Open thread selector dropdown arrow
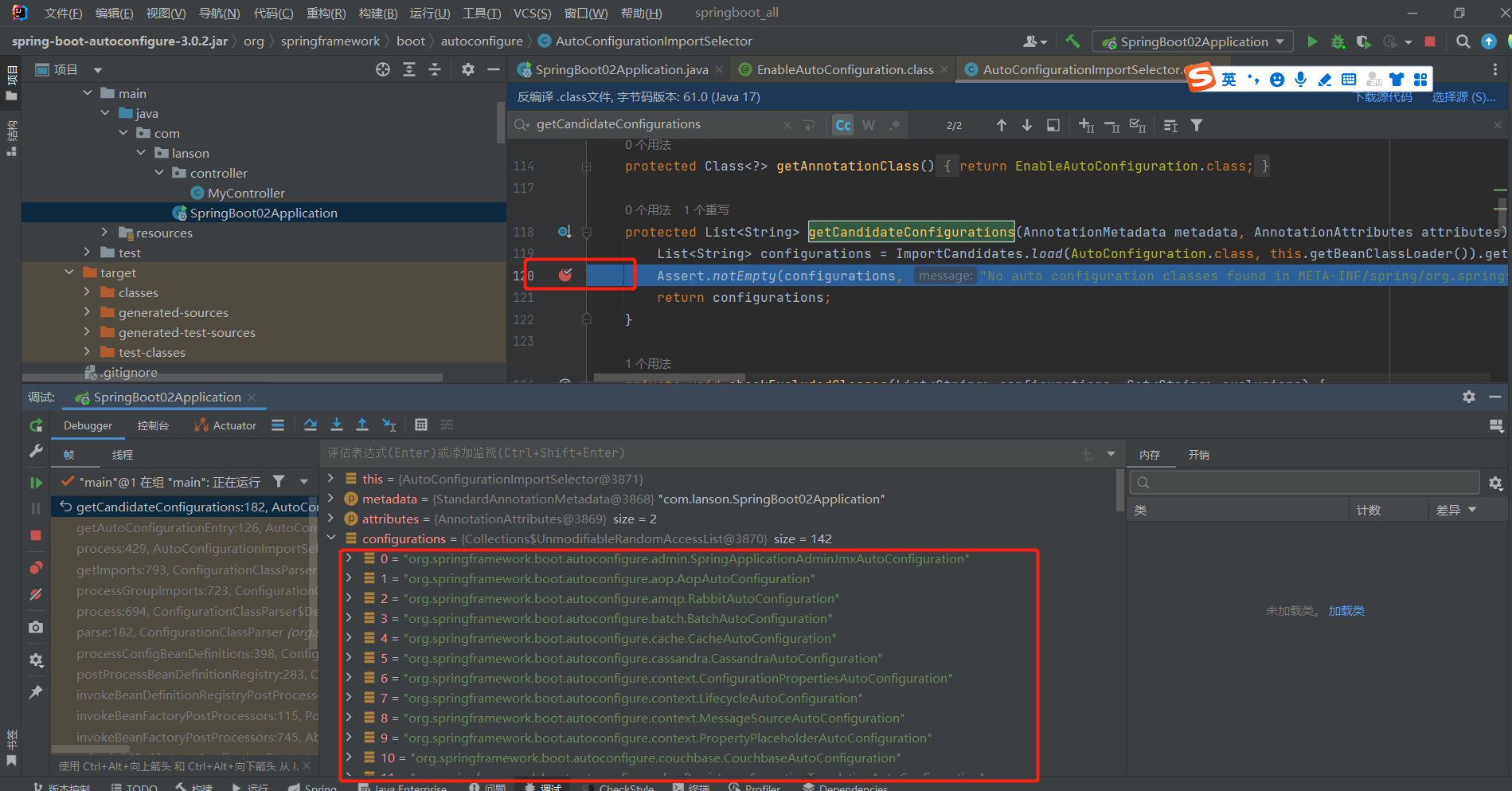The height and width of the screenshot is (791, 1512). click(x=303, y=481)
